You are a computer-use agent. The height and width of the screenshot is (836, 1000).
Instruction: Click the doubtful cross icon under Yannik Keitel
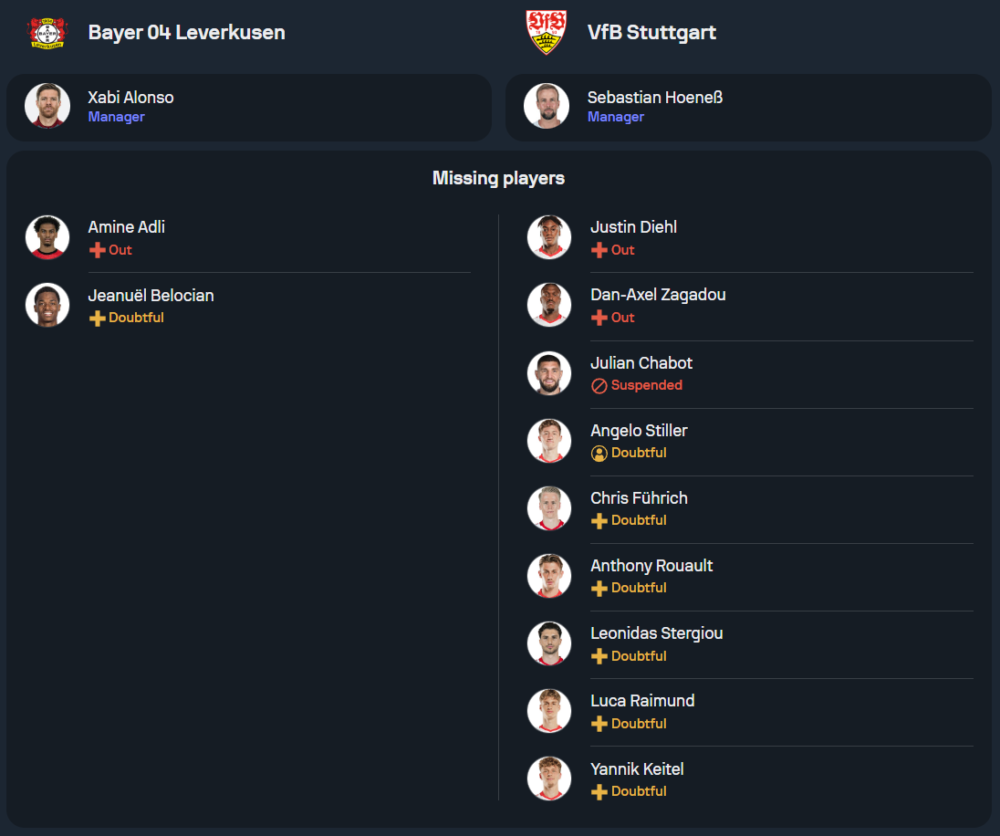(599, 792)
